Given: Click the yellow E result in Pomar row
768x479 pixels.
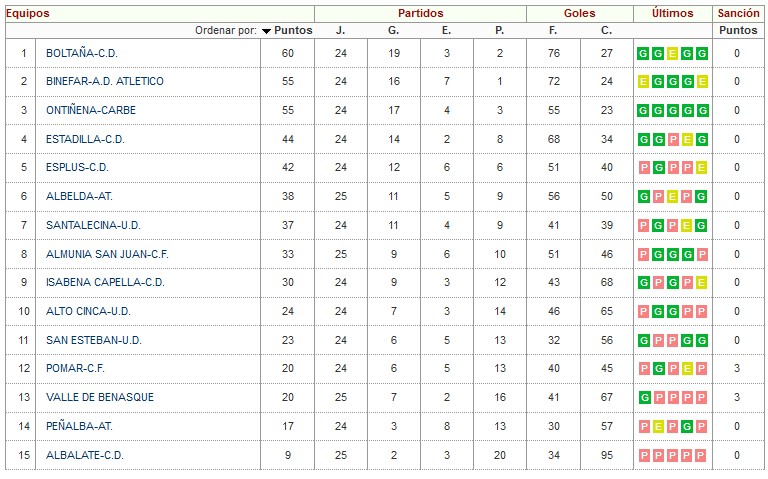Looking at the screenshot, I should pyautogui.click(x=687, y=369).
